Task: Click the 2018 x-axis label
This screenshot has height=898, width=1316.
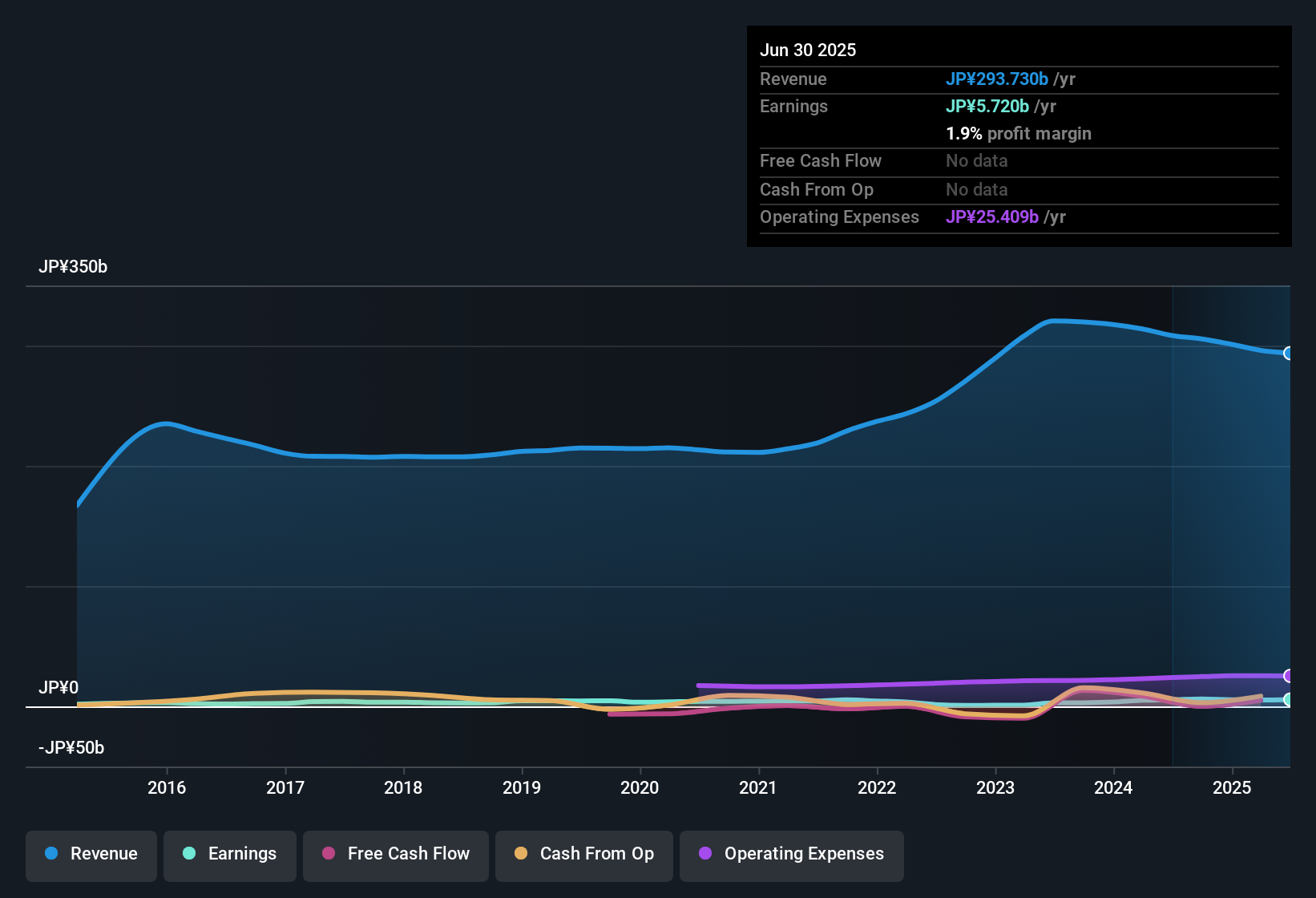Action: click(x=403, y=787)
